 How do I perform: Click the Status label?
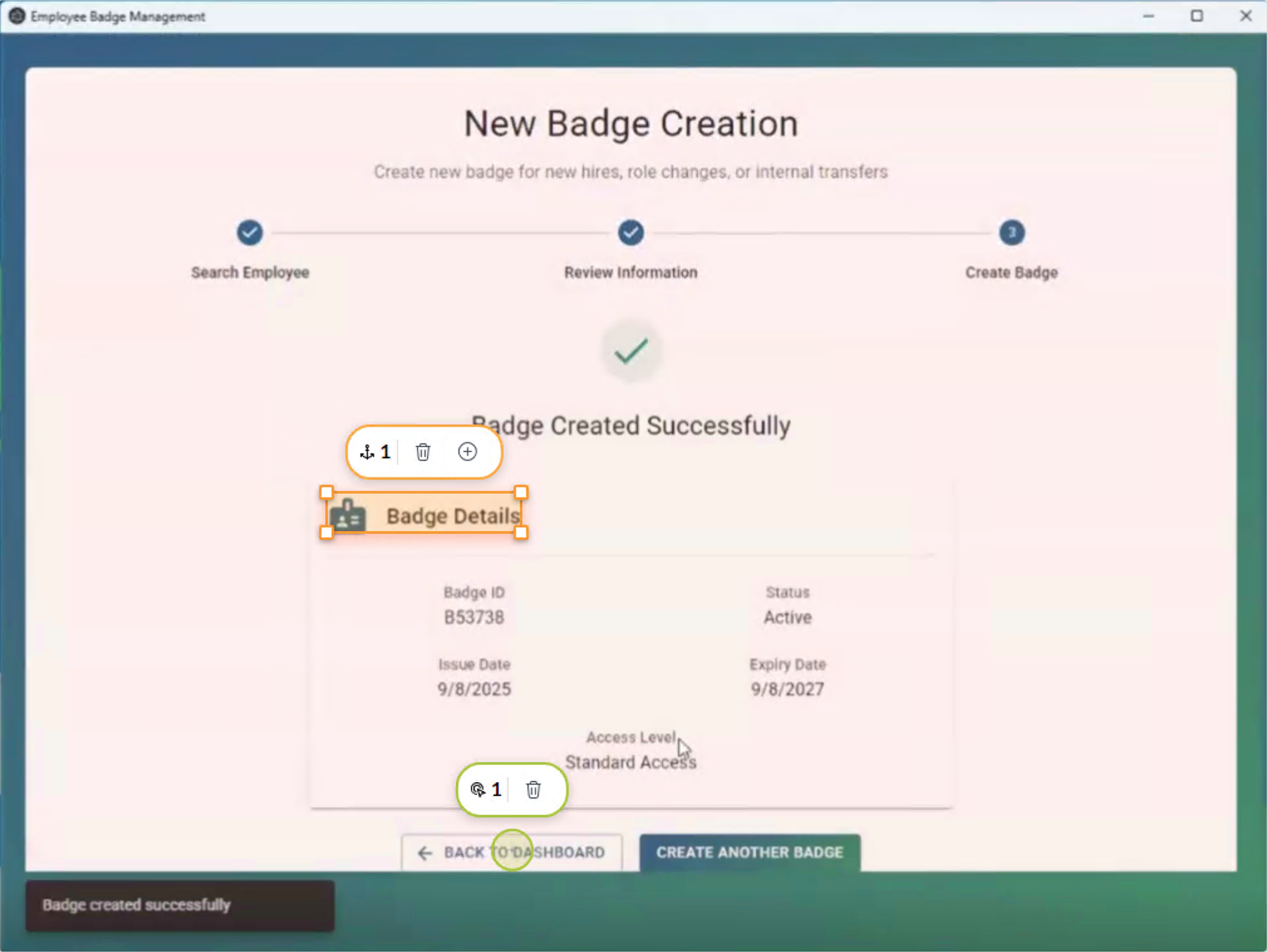tap(787, 592)
